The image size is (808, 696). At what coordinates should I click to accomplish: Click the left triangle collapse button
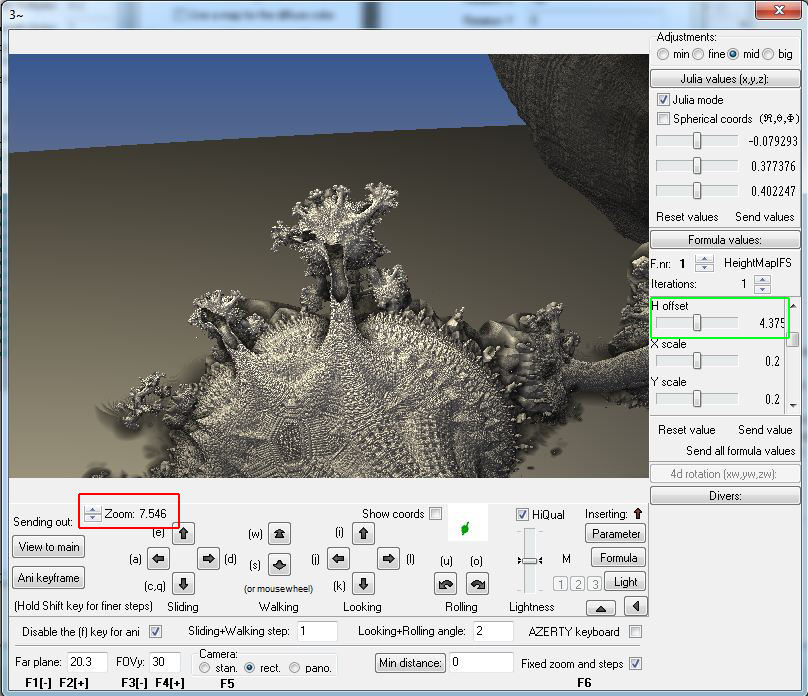[x=635, y=606]
